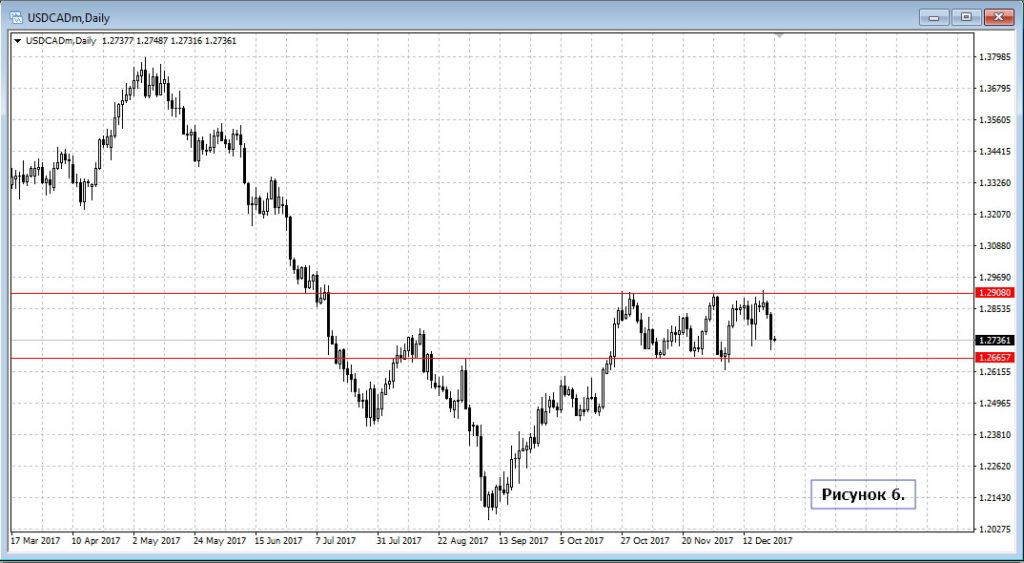Screen dimensions: 1024x563
Task: Select the lower red line label 1.26657
Action: [995, 357]
